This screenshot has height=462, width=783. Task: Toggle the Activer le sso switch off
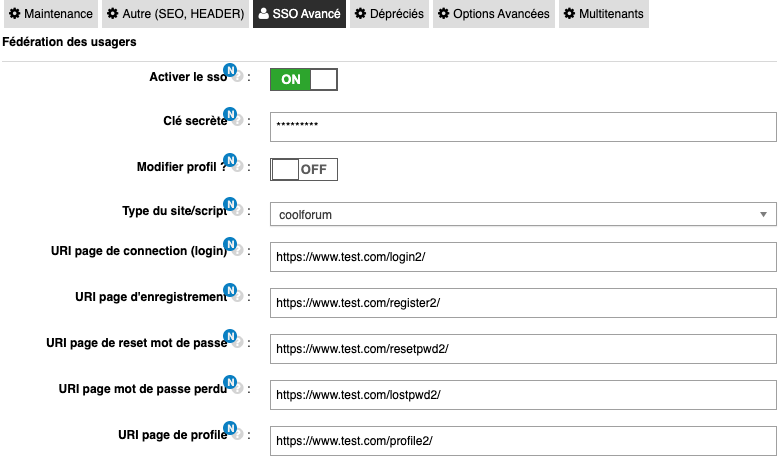click(x=304, y=79)
